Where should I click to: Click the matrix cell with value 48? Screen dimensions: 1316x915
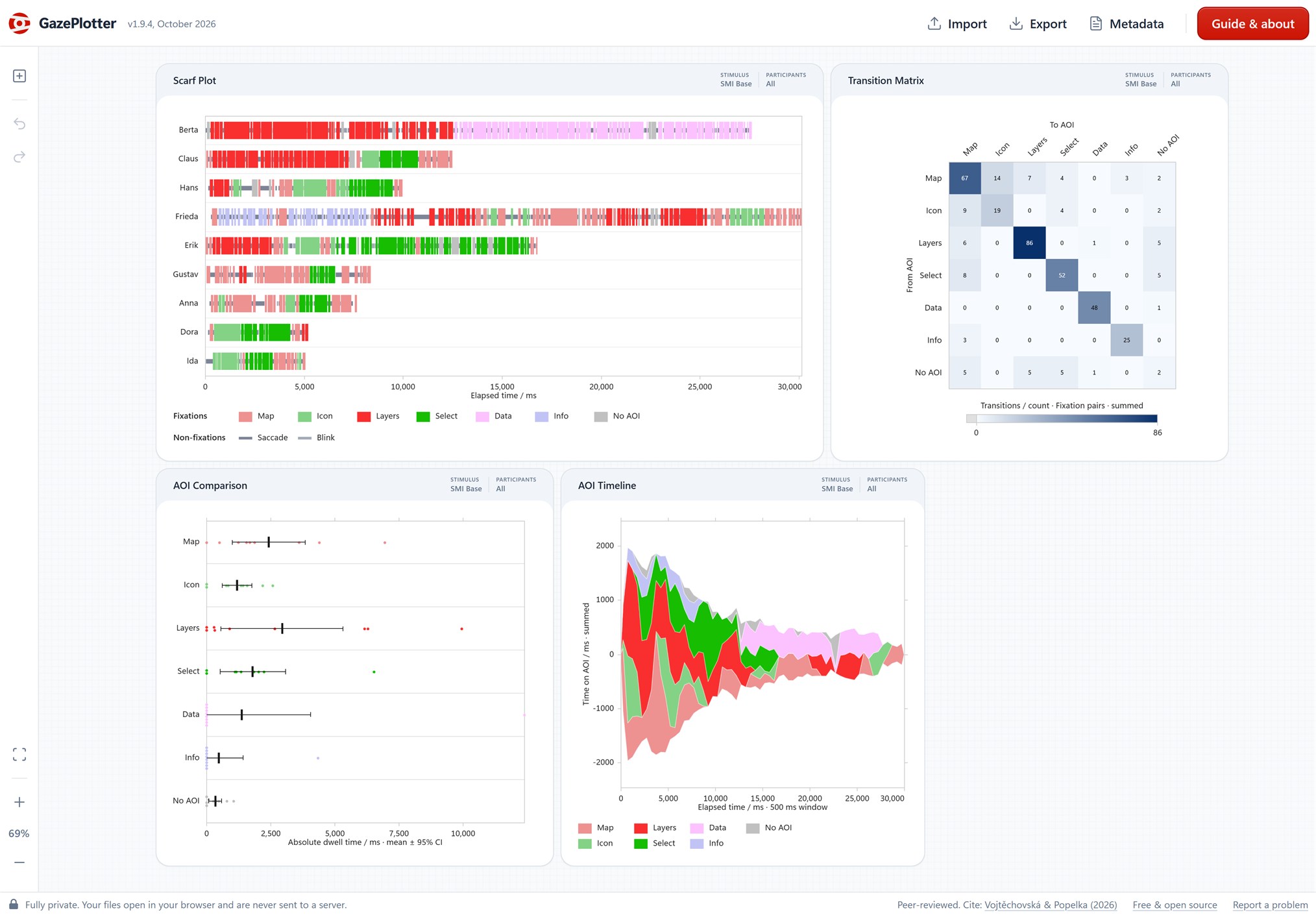coord(1094,308)
